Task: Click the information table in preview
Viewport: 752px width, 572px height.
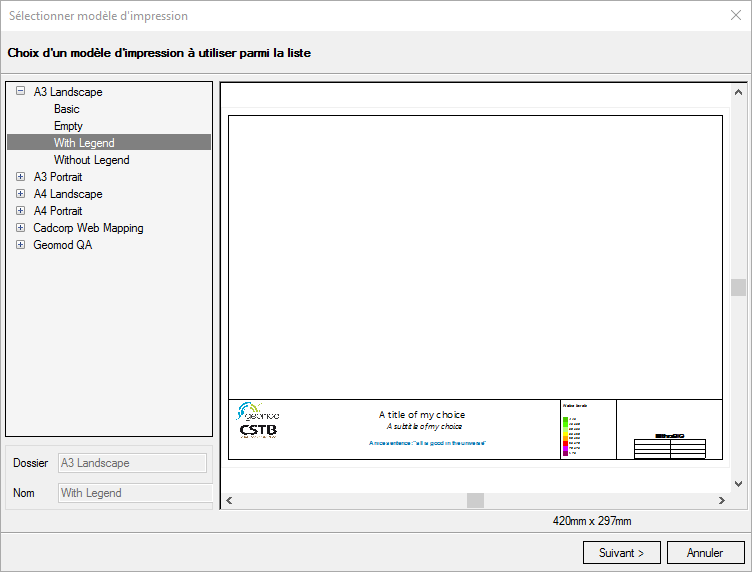Action: pos(670,449)
